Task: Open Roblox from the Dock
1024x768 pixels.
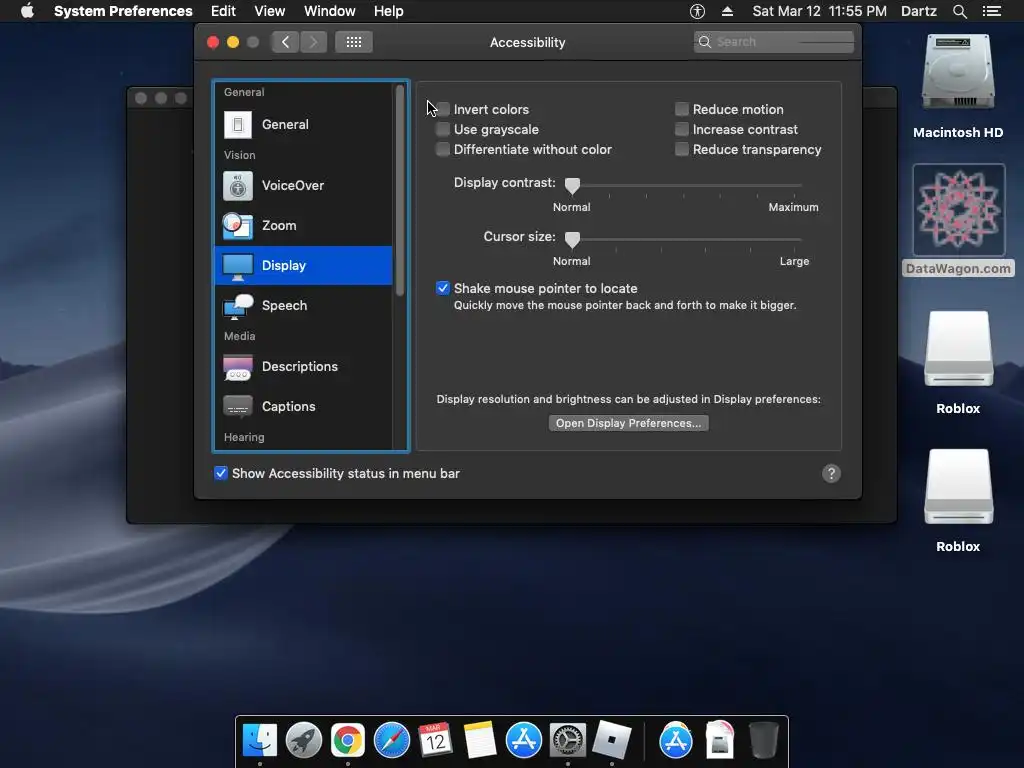Action: pyautogui.click(x=611, y=741)
